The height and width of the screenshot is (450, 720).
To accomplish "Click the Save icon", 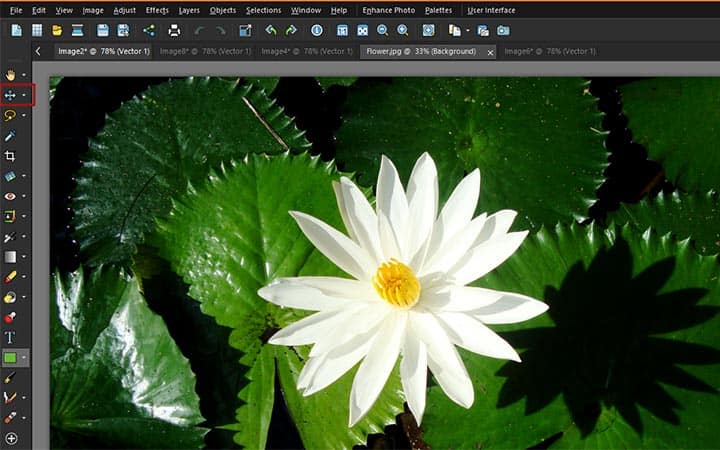I will (103, 31).
